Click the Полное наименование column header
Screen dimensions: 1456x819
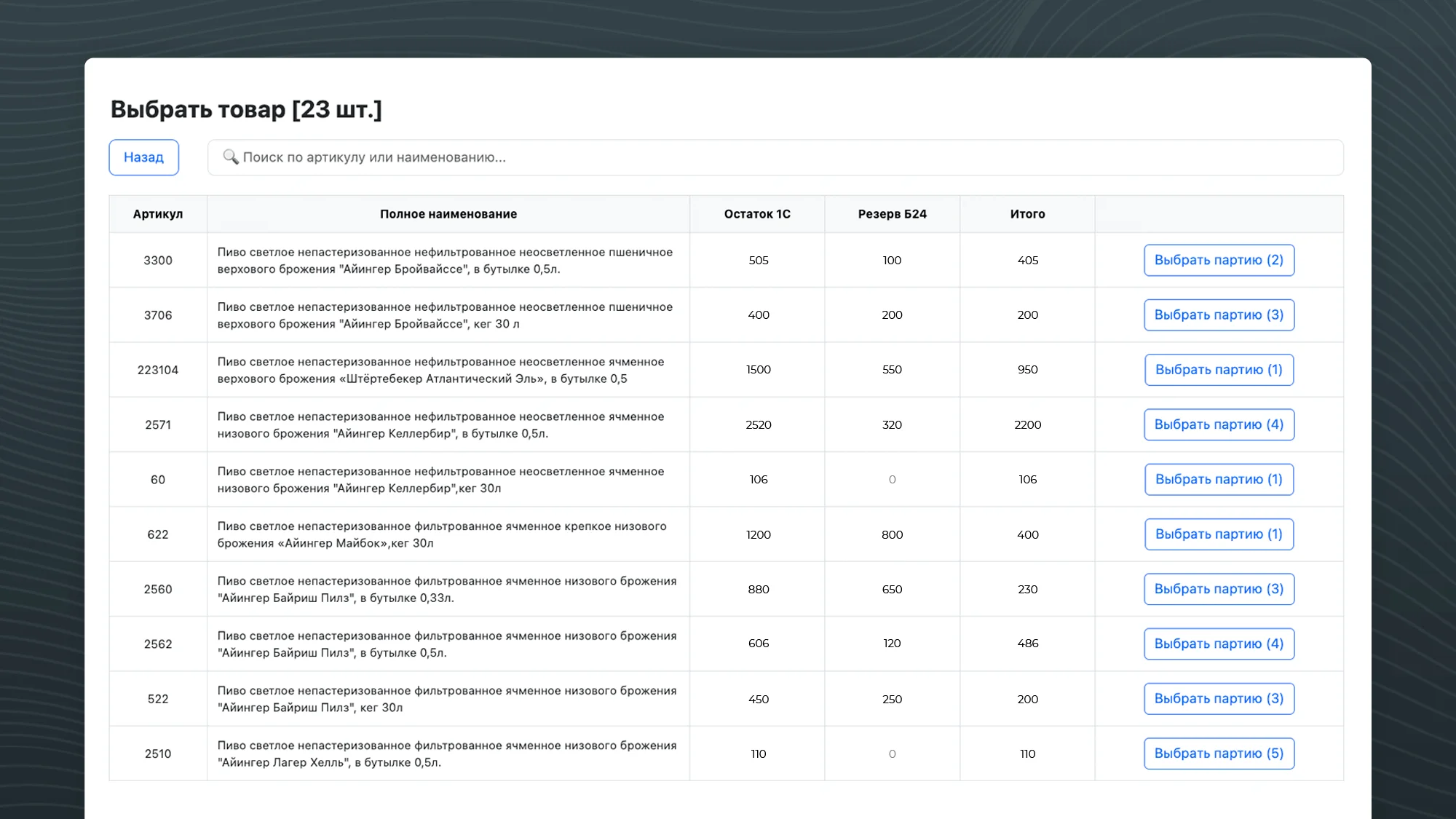(448, 214)
